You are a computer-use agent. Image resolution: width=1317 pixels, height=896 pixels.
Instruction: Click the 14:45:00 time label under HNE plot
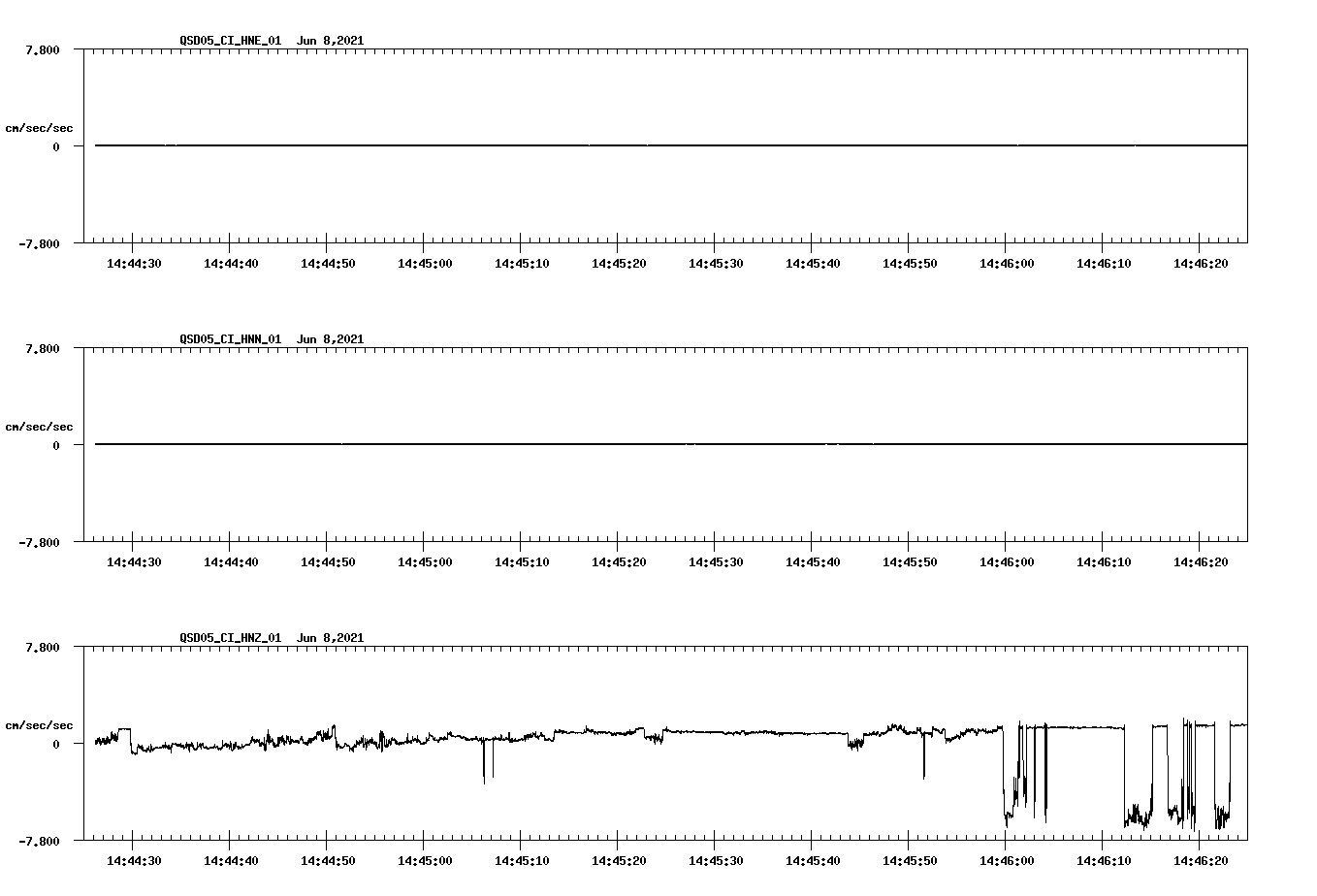pos(425,263)
